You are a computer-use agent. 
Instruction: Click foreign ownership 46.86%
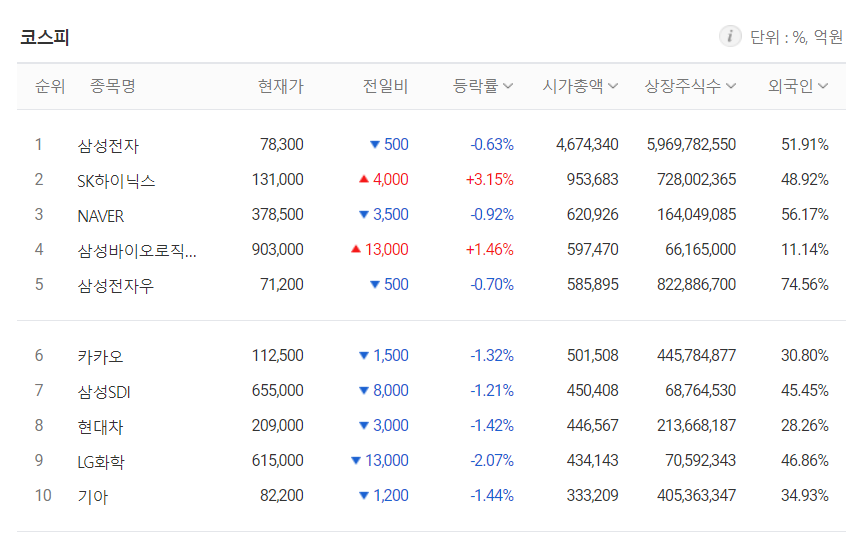805,460
